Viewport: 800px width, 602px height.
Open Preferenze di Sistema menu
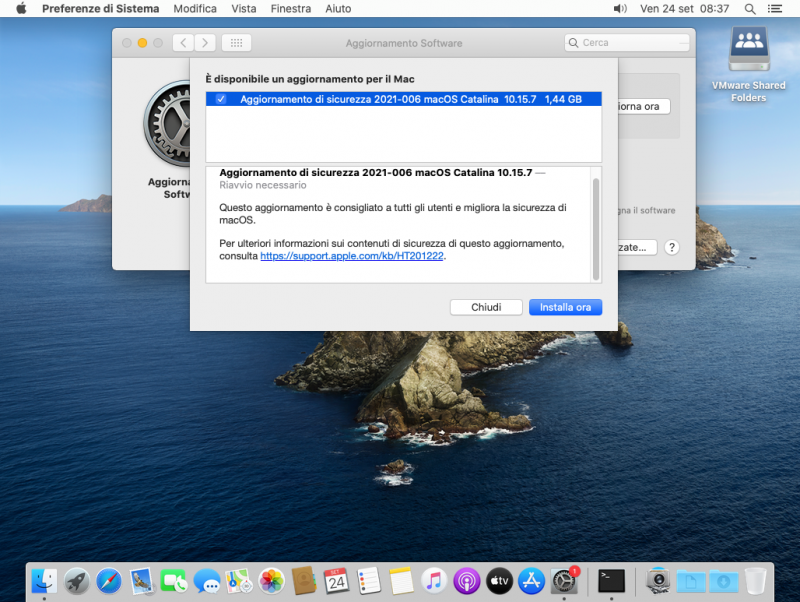101,9
